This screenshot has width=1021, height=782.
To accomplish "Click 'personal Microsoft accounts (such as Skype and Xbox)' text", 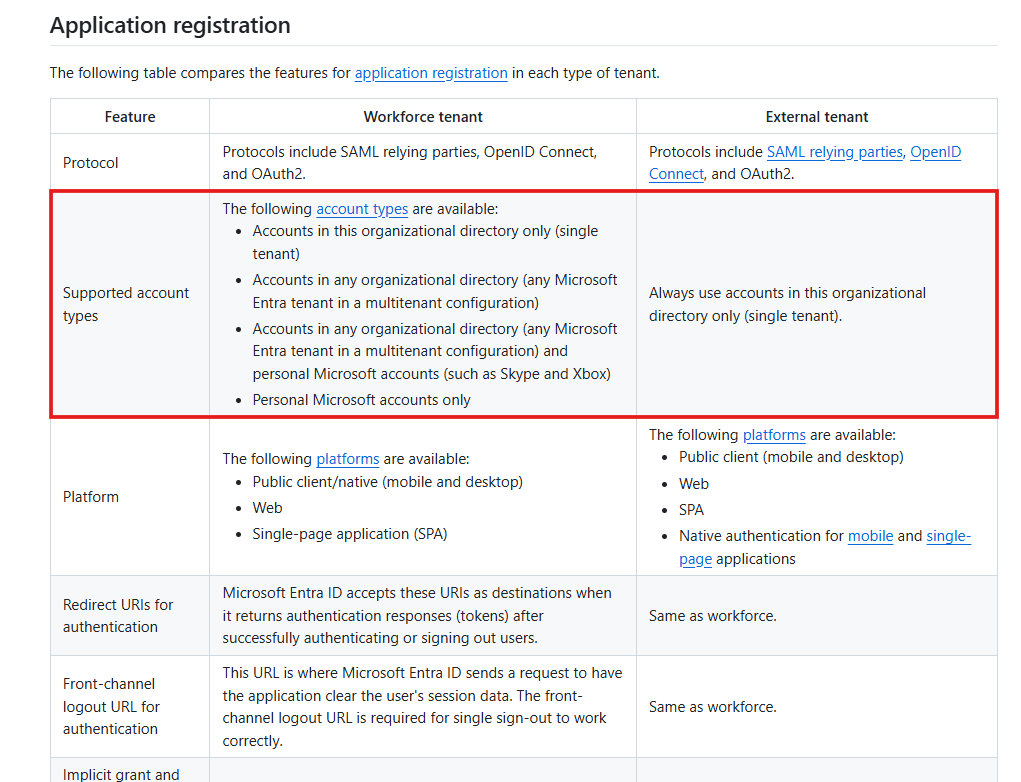I will 431,374.
